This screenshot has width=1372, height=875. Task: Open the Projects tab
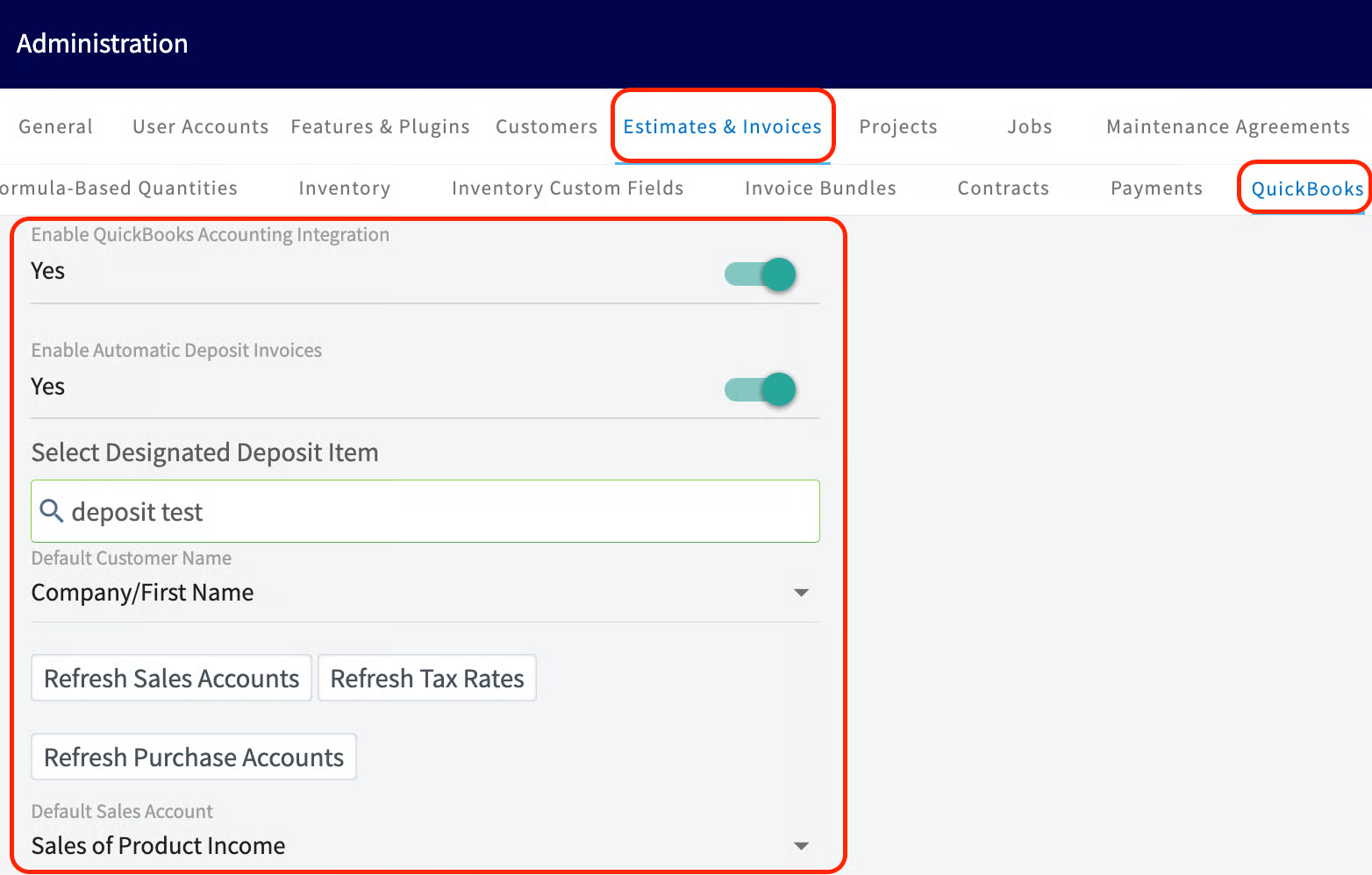point(898,126)
